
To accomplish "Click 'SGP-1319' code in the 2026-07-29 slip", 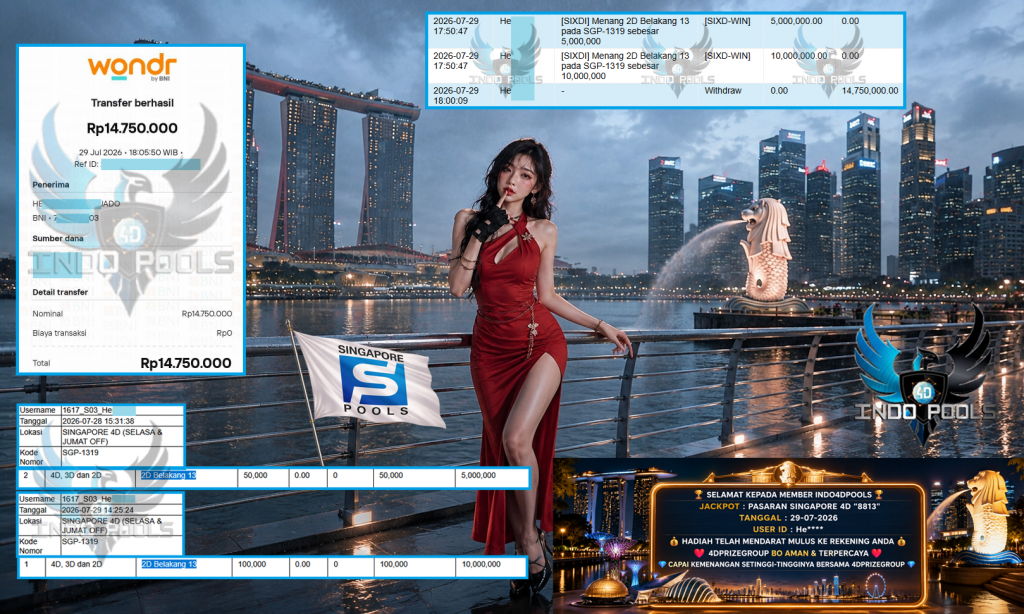I will pos(80,541).
